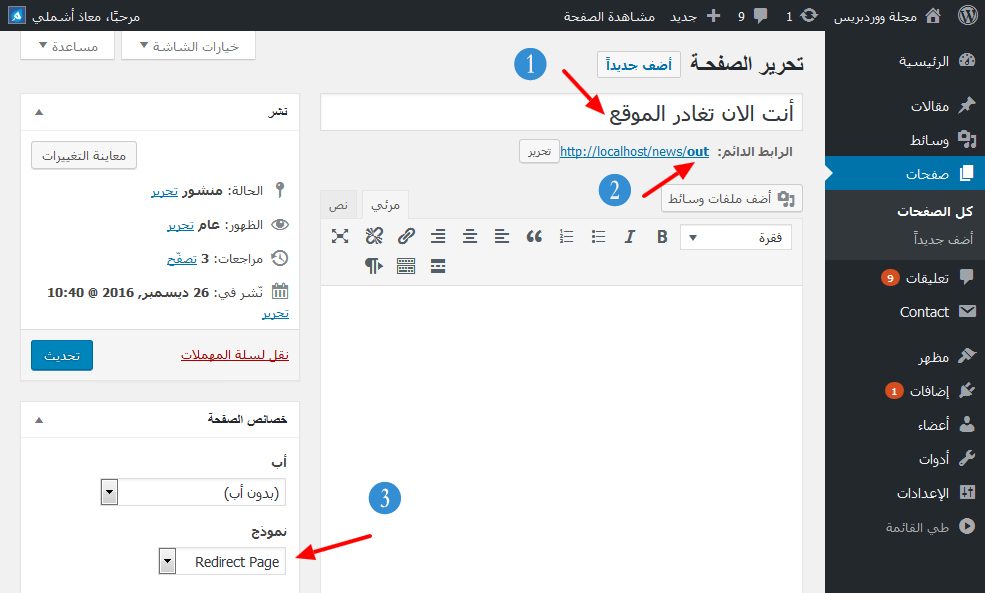
Task: Open the template dropdown showing Redirect Page
Action: [222, 562]
